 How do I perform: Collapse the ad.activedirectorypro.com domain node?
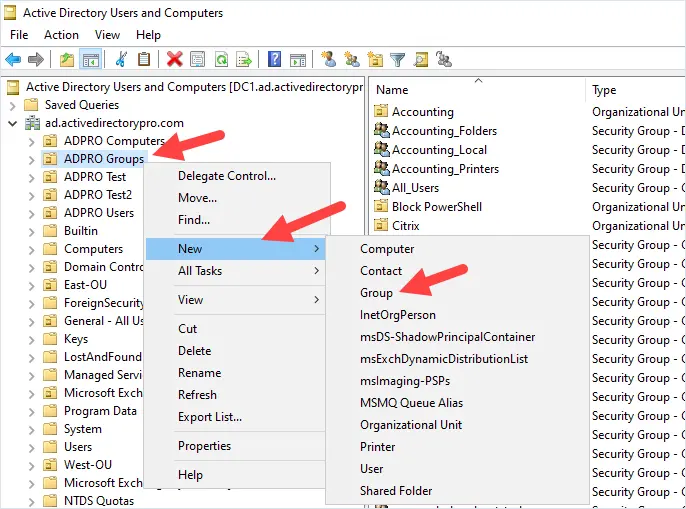click(x=13, y=123)
